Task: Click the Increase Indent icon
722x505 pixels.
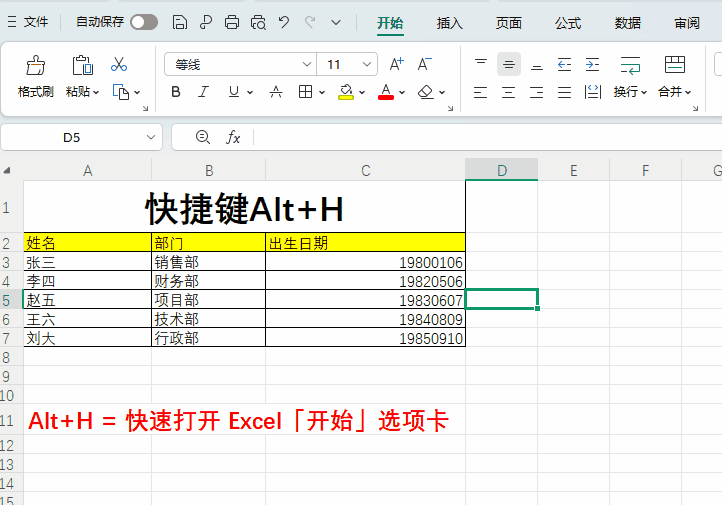Action: click(593, 64)
